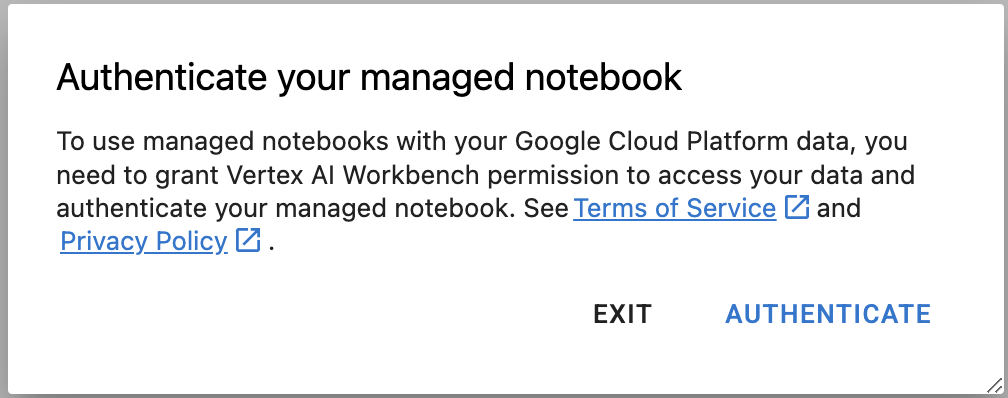1008x398 pixels.
Task: Click the EXIT button
Action: coord(622,314)
